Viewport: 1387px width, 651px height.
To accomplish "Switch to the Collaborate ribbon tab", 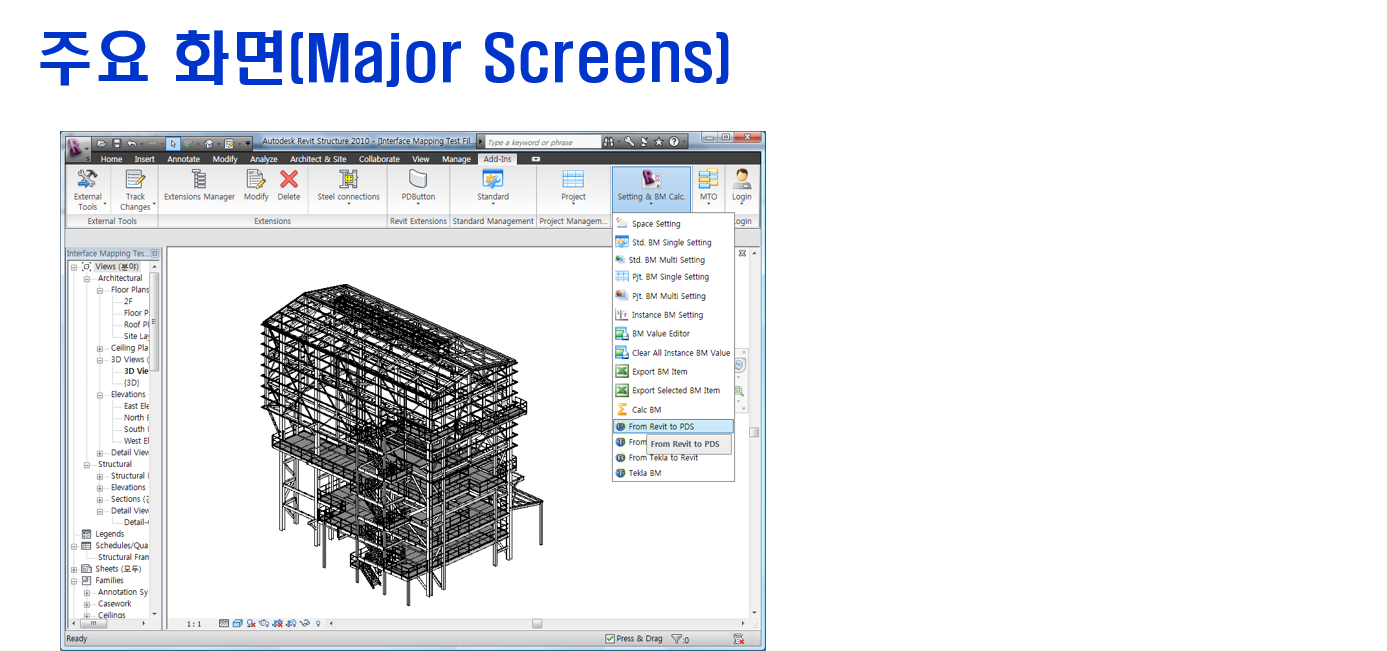I will point(379,159).
